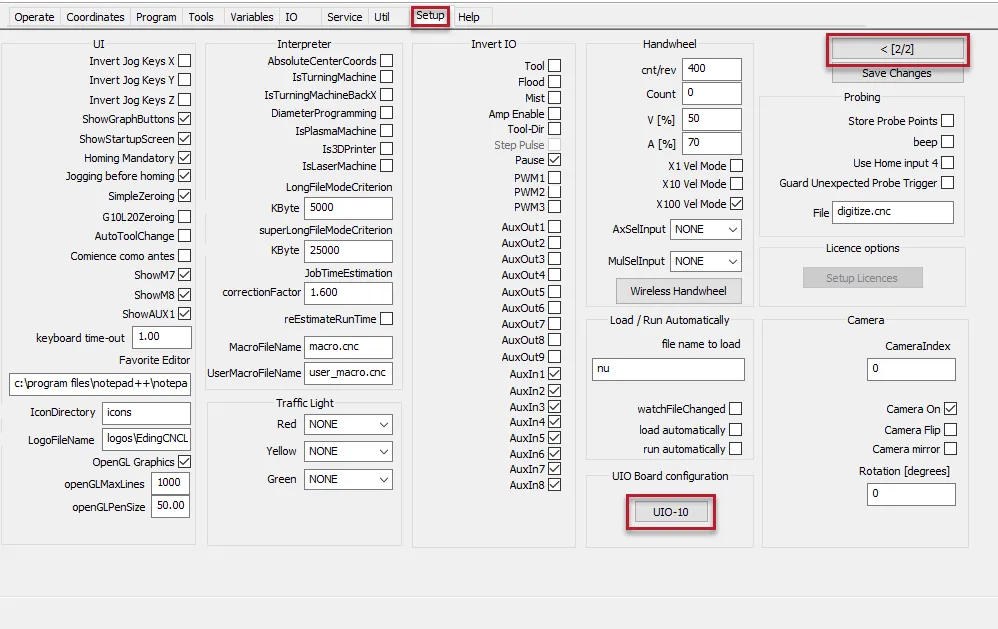This screenshot has width=998, height=629.
Task: Open the Program tab
Action: click(x=156, y=17)
